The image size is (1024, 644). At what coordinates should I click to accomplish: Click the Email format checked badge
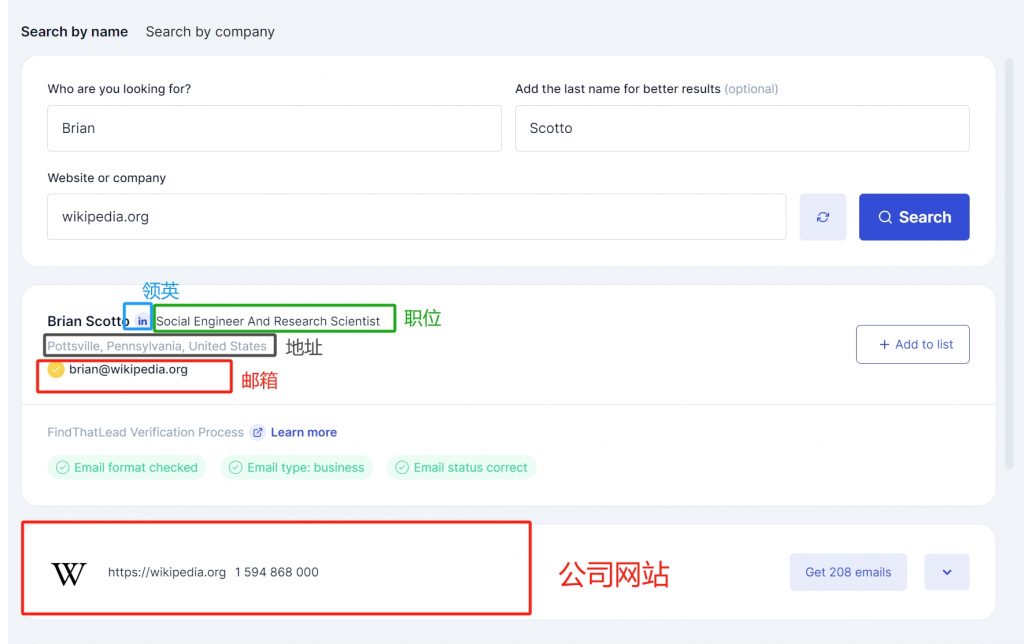click(x=127, y=468)
